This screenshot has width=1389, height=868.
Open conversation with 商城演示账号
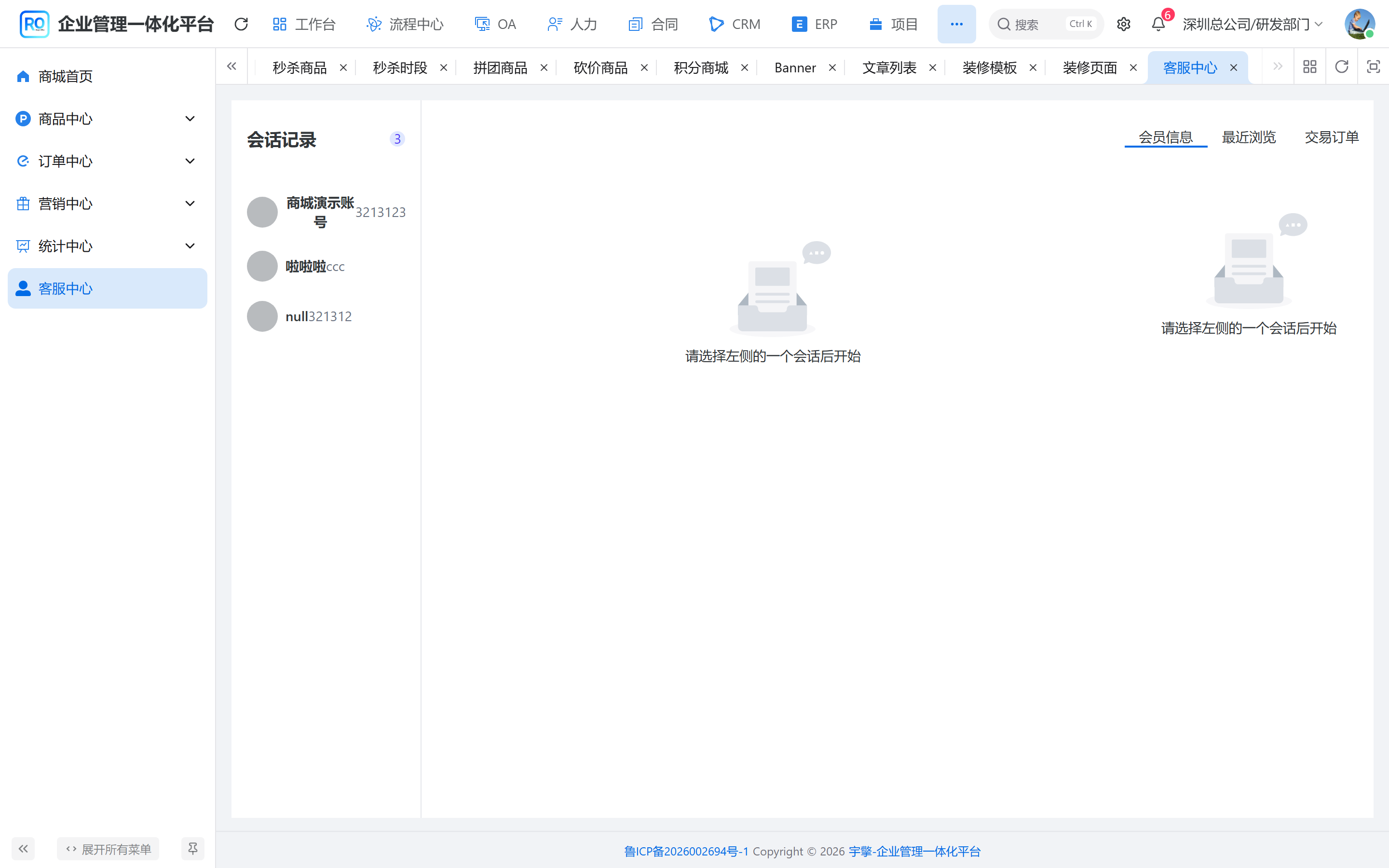[326, 212]
